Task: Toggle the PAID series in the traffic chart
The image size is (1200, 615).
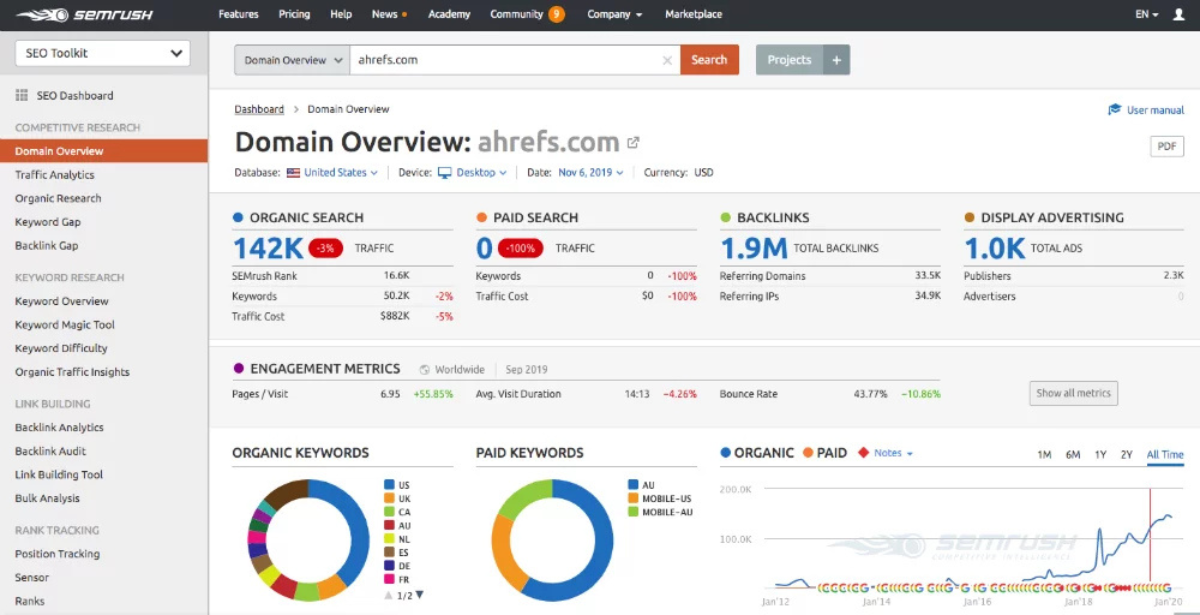Action: click(828, 452)
